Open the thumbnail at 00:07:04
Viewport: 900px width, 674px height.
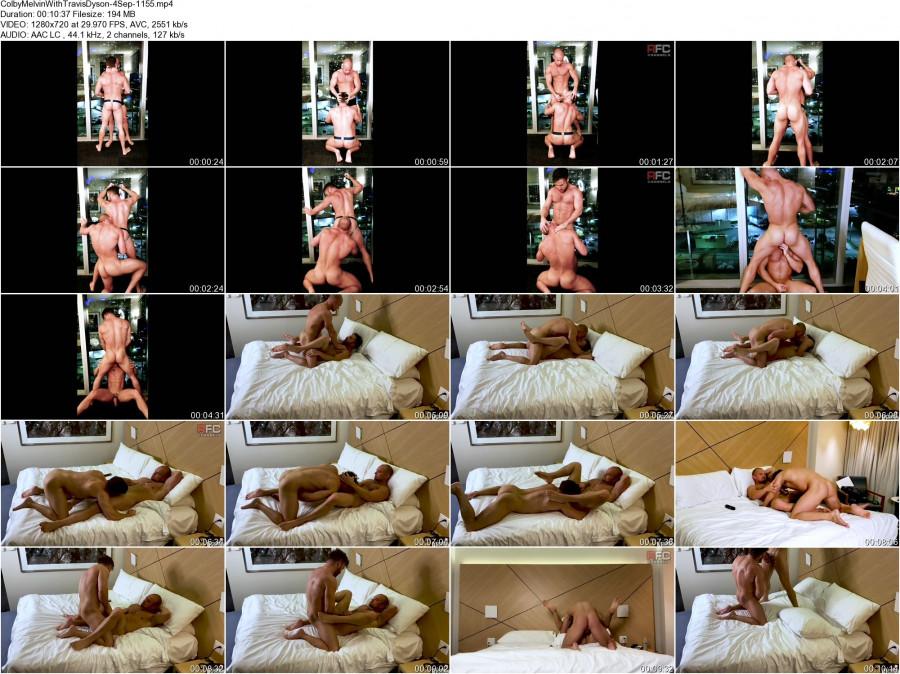pos(337,483)
